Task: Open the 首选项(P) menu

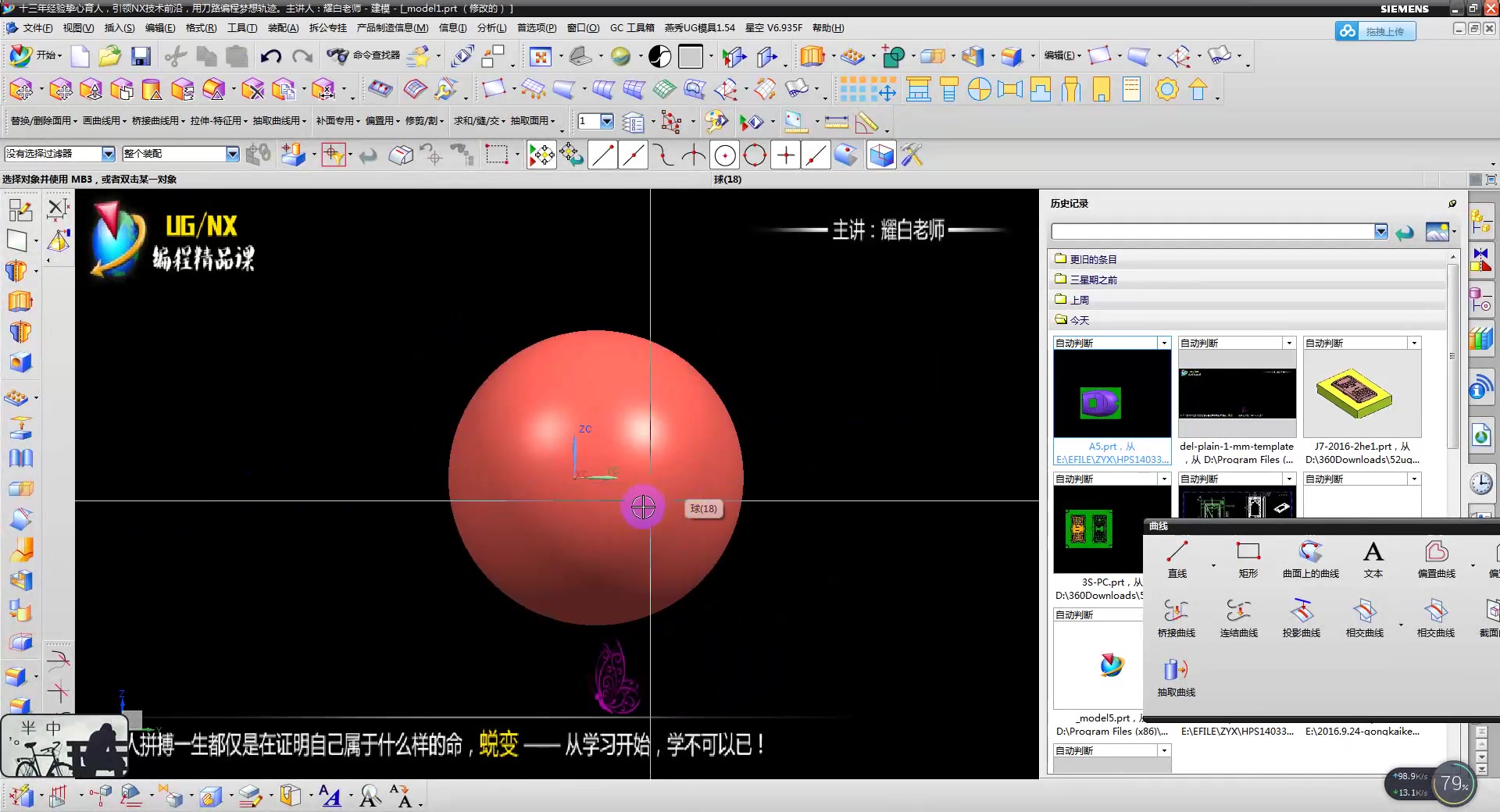Action: pyautogui.click(x=537, y=28)
